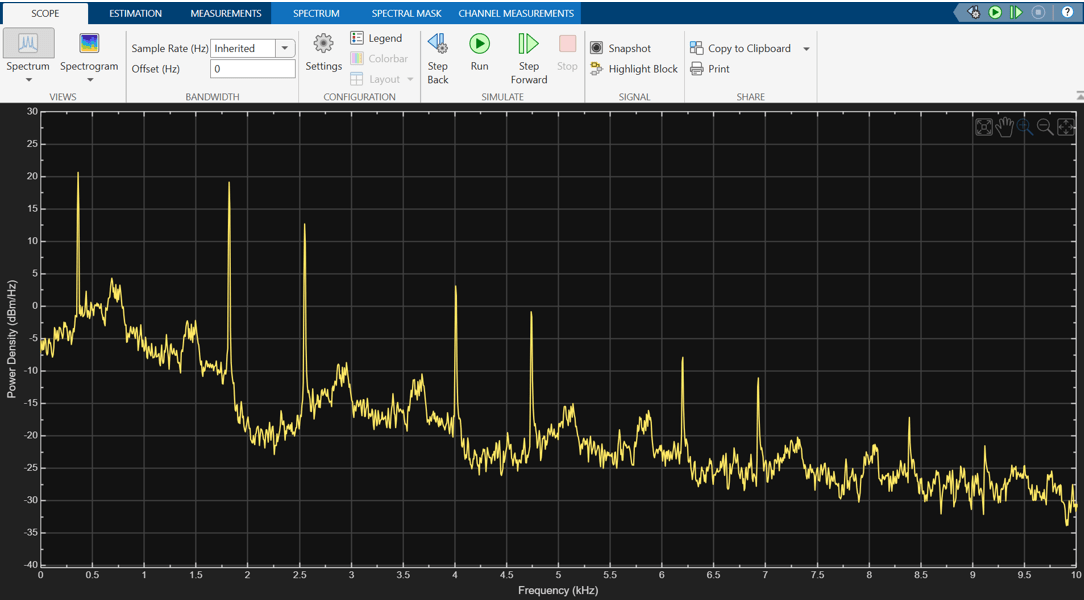Take a Snapshot of the signal
The height and width of the screenshot is (600, 1084).
(620, 48)
